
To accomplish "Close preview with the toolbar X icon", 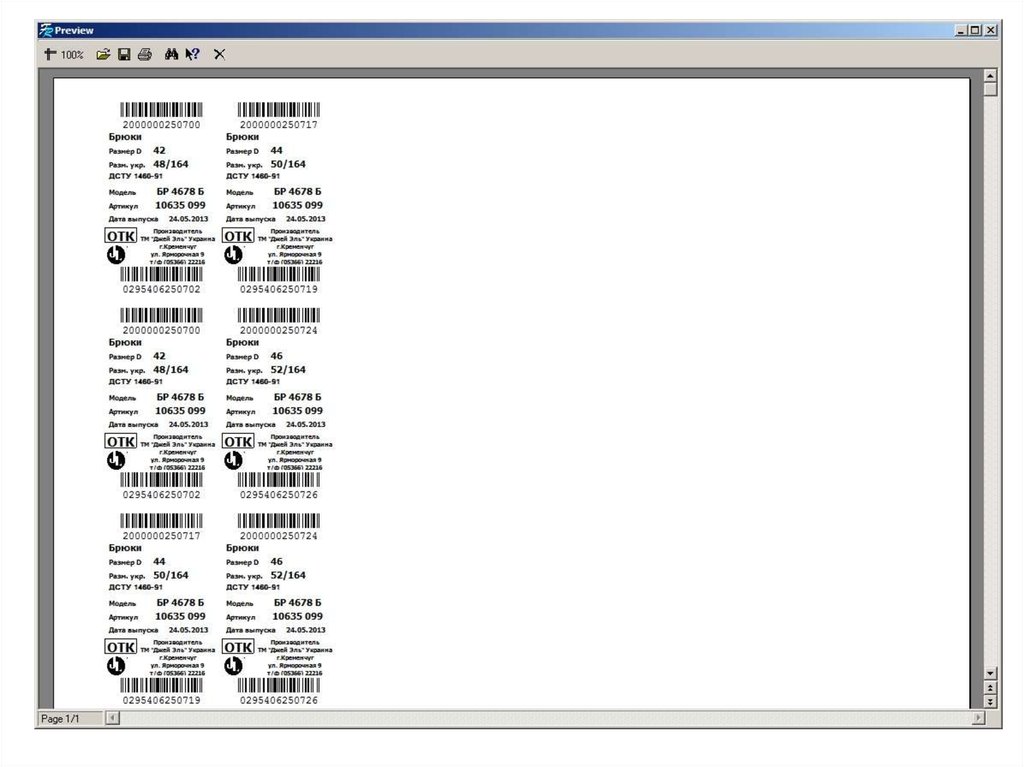I will tap(219, 54).
